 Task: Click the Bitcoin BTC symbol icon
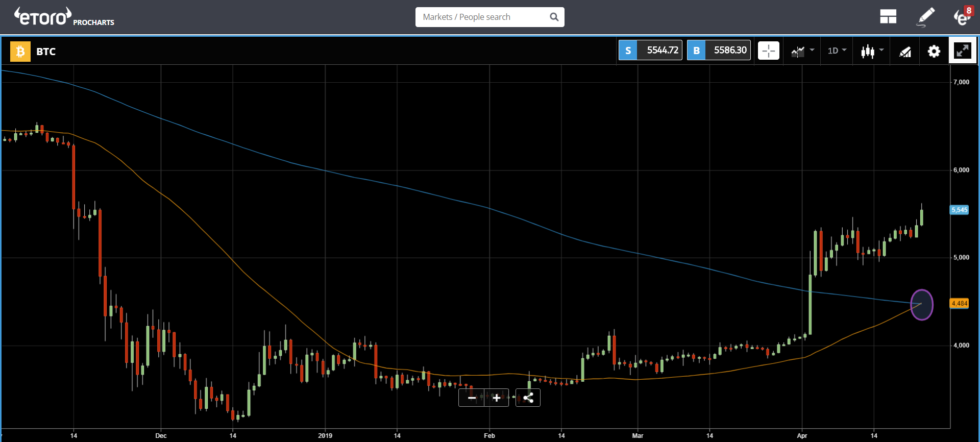click(x=19, y=51)
